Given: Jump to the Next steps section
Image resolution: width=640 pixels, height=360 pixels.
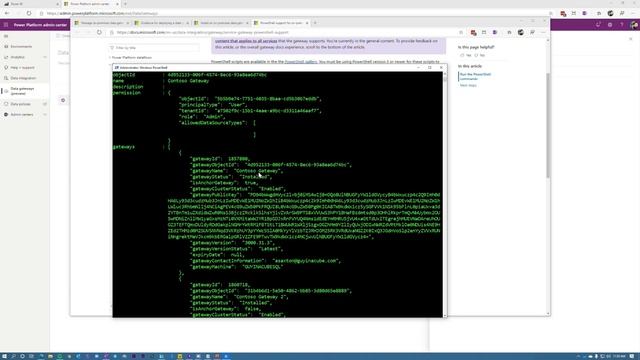Looking at the screenshot, I should click(468, 85).
